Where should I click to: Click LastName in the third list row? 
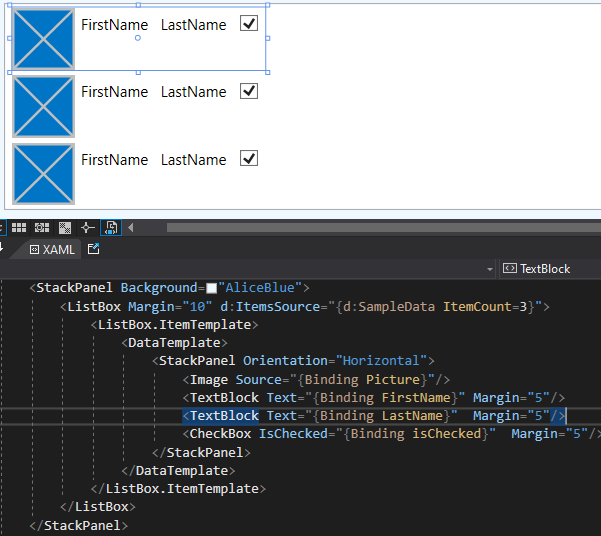[x=194, y=160]
